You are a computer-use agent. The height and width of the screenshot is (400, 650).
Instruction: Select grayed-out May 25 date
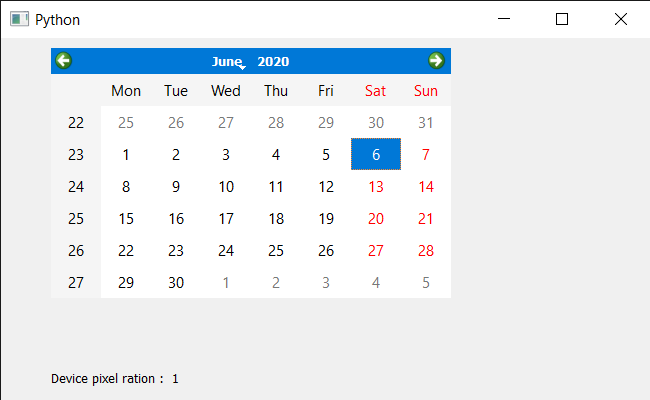pos(126,123)
